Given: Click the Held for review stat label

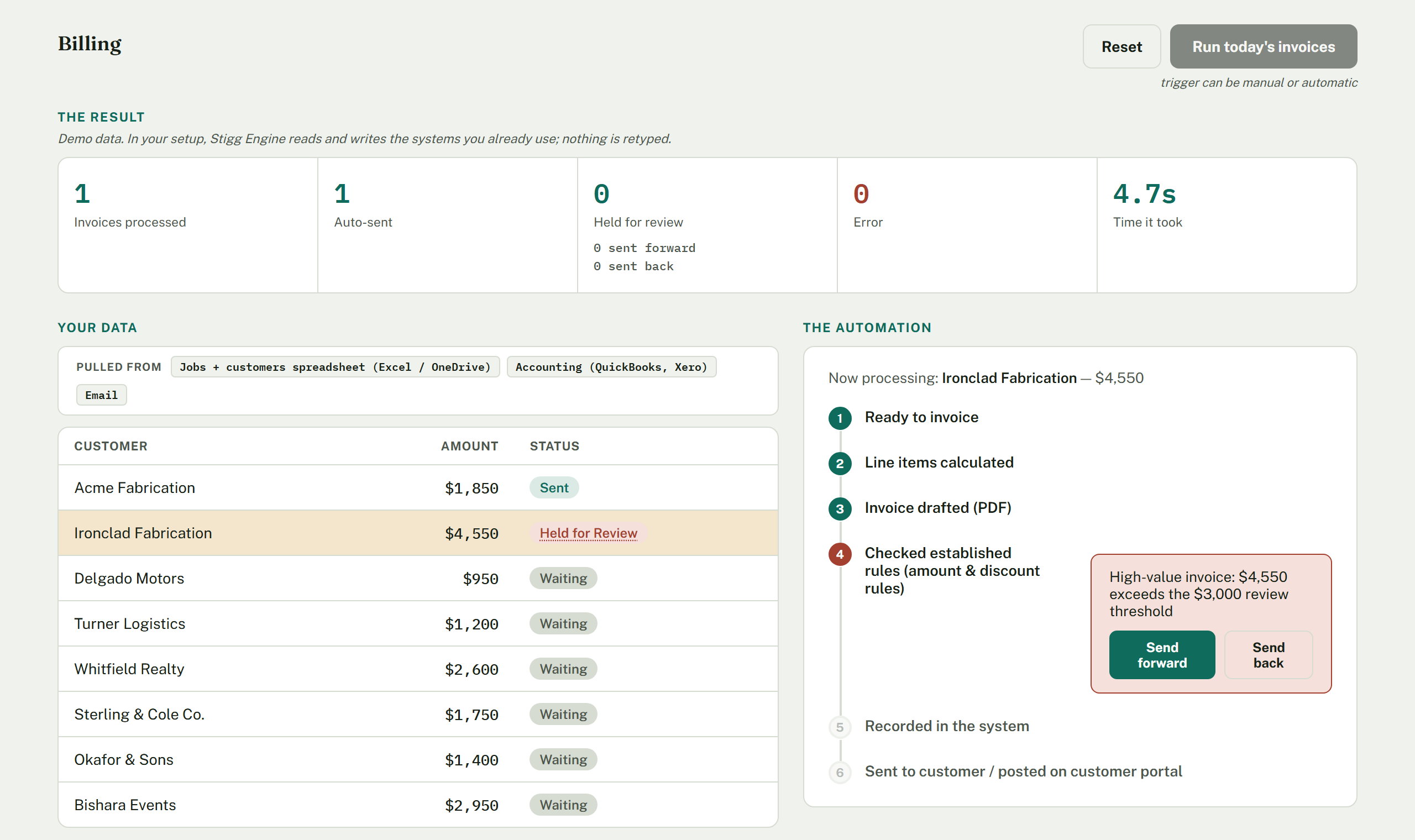Looking at the screenshot, I should coord(638,223).
